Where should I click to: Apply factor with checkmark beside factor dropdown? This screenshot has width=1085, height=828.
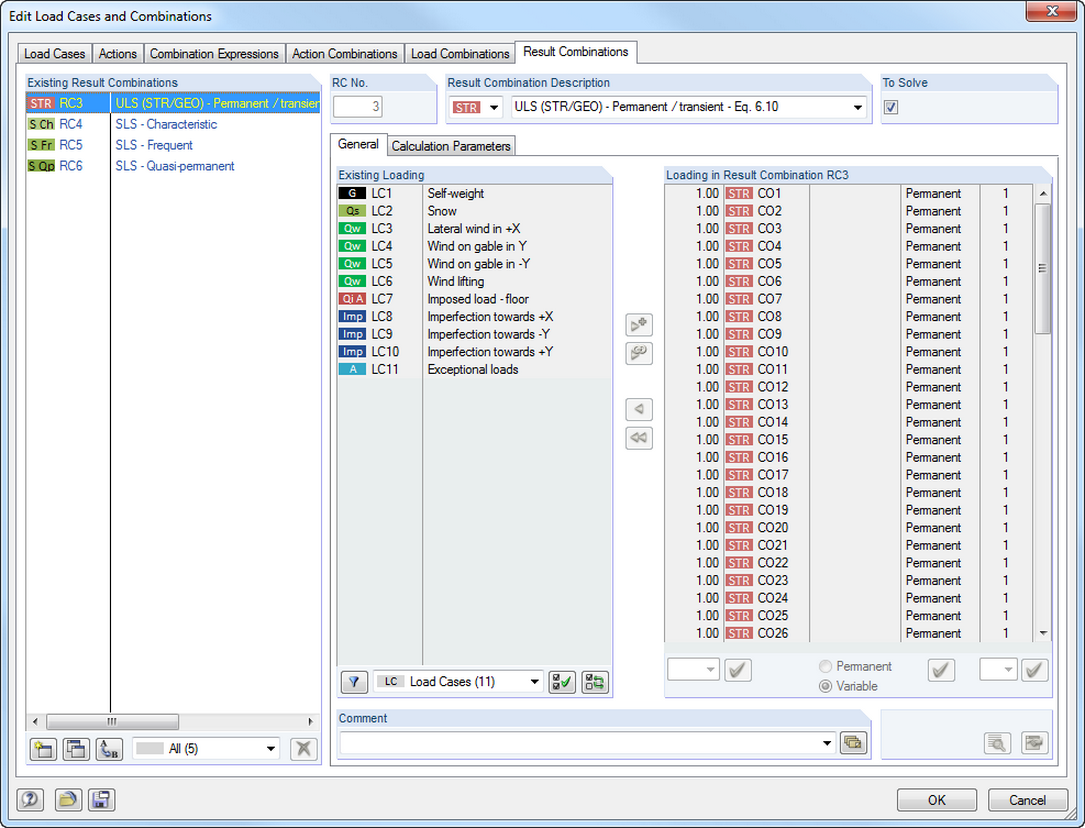[738, 670]
